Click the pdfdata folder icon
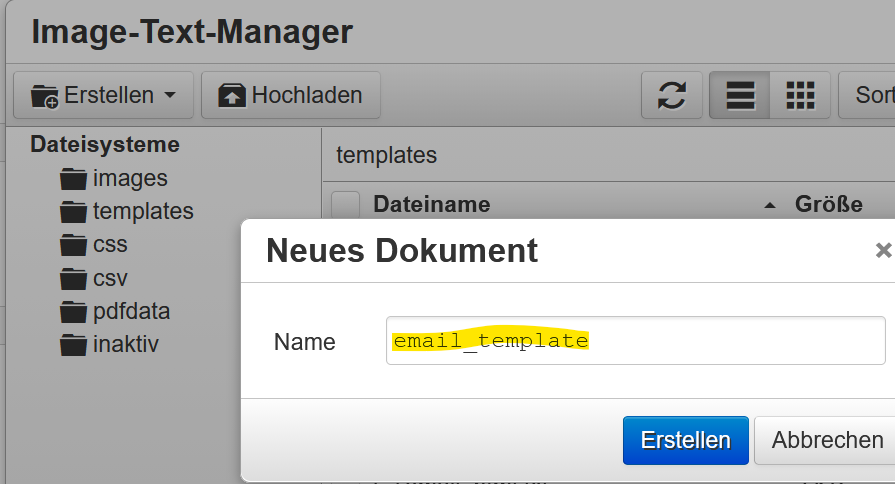 (x=74, y=312)
